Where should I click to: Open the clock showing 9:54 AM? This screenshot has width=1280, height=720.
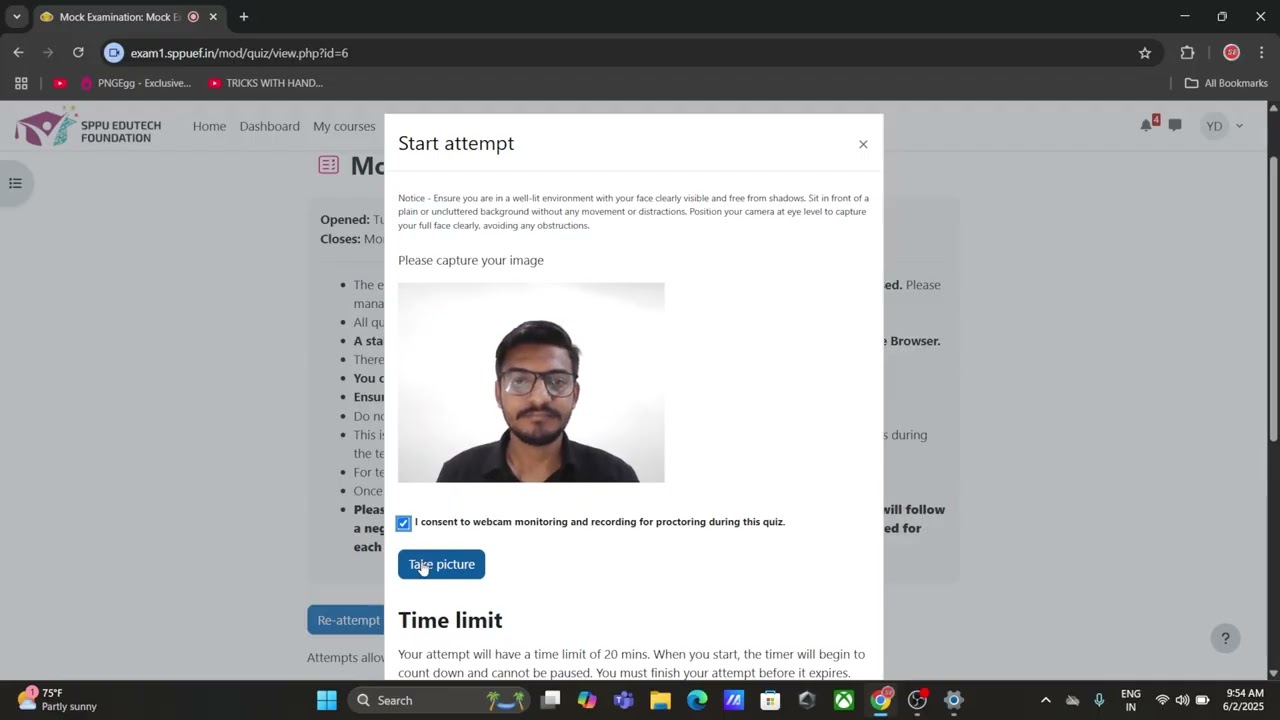[1244, 700]
